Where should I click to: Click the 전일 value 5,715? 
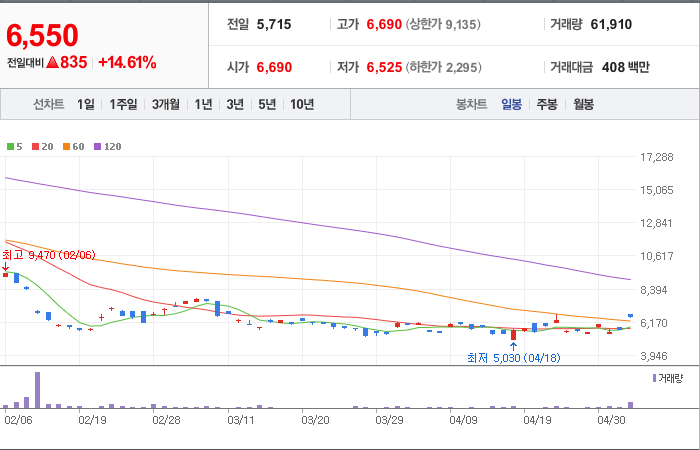[274, 24]
